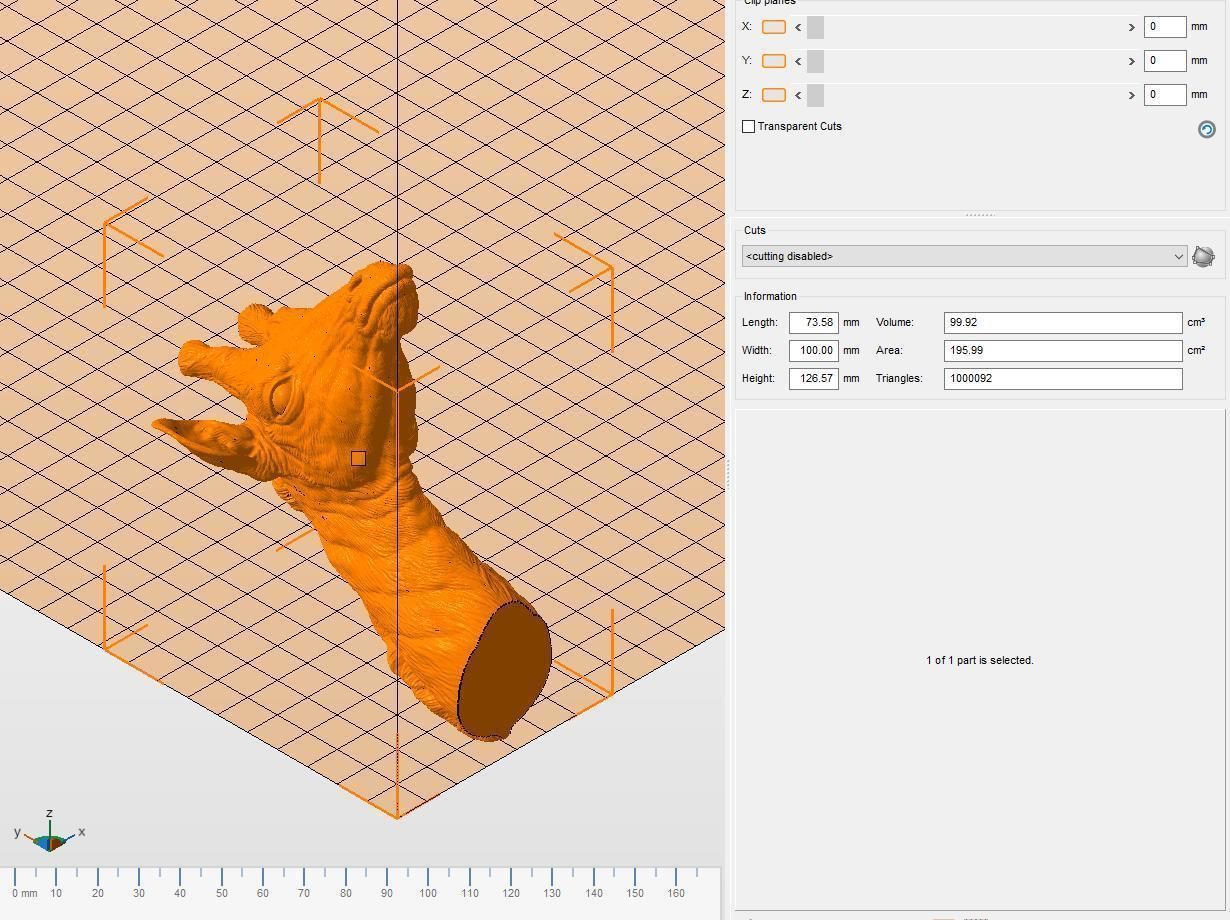Image resolution: width=1230 pixels, height=920 pixels.
Task: Enable the Transparent Cuts checkbox
Action: [x=748, y=126]
